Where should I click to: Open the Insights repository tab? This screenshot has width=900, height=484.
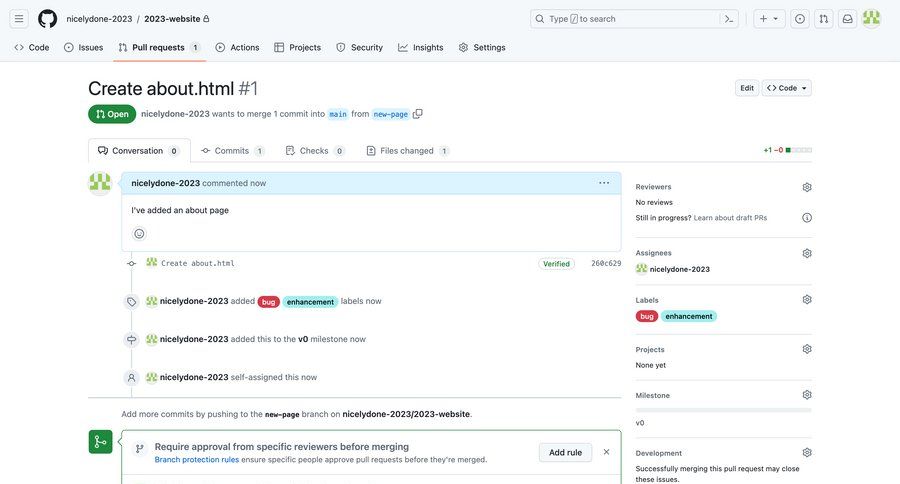421,48
